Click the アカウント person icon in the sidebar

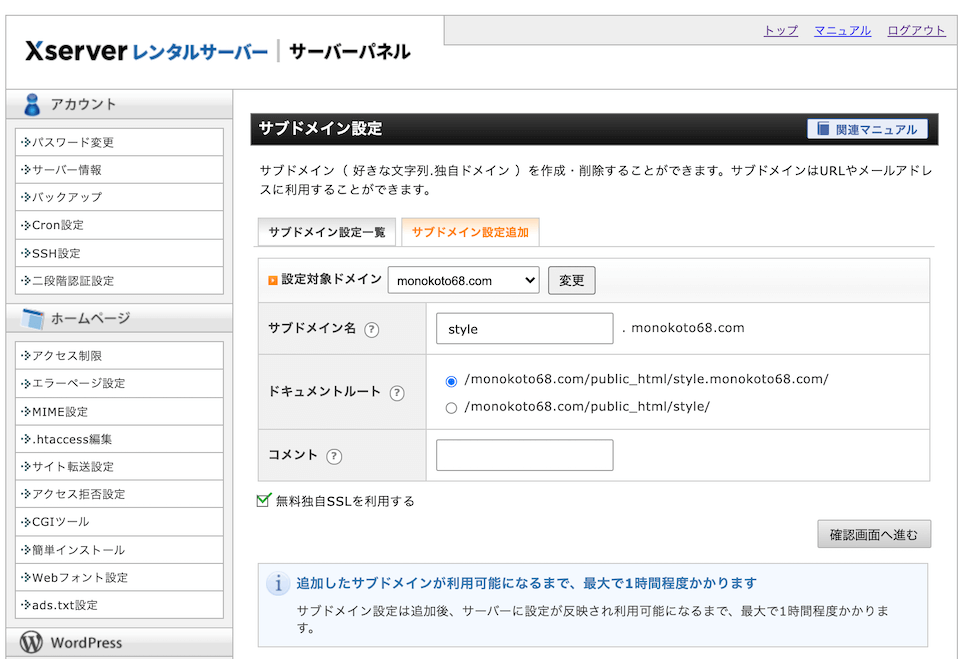click(34, 104)
